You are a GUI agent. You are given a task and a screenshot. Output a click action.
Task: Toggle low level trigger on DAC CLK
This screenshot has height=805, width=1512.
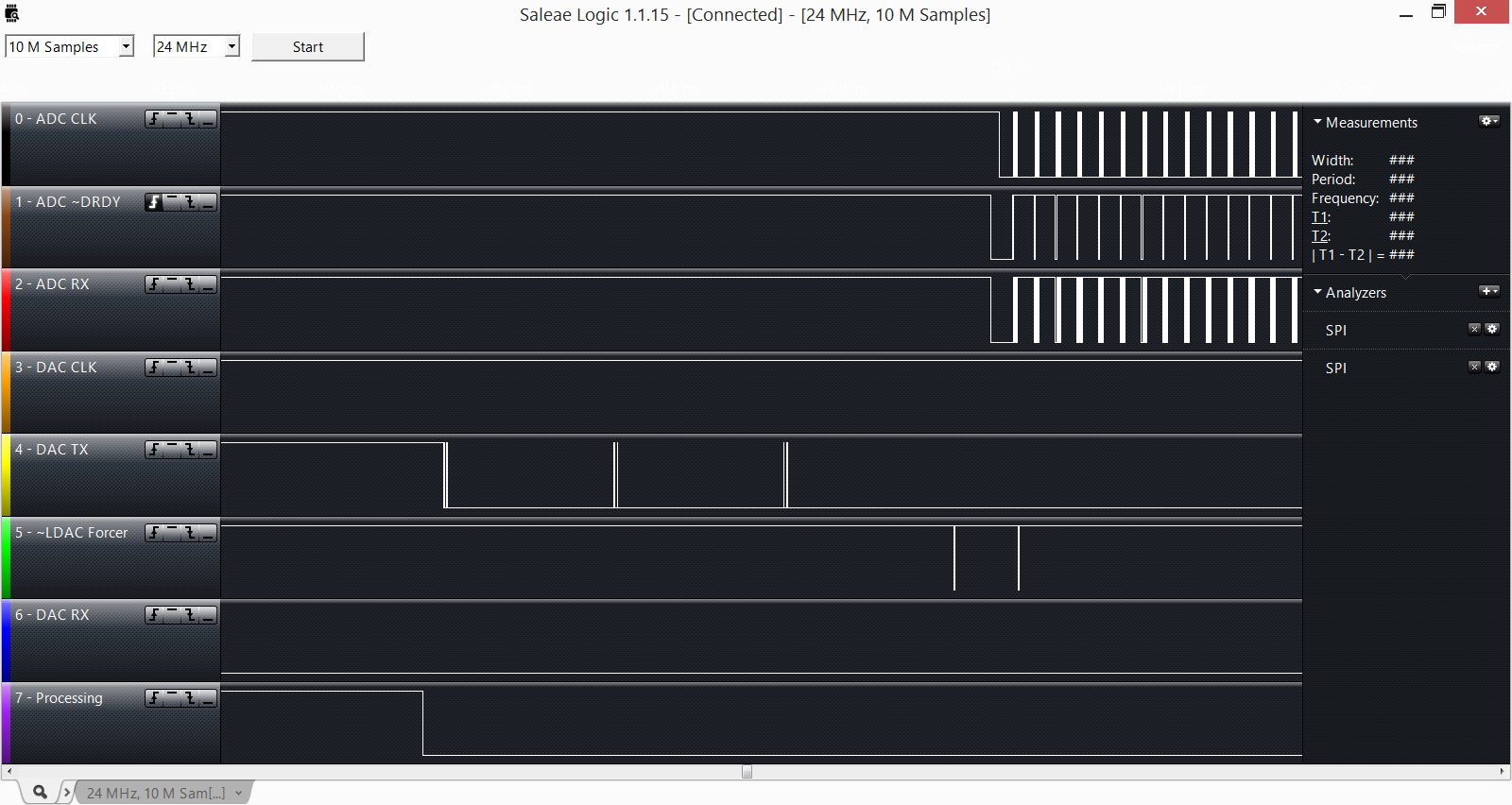tap(208, 368)
